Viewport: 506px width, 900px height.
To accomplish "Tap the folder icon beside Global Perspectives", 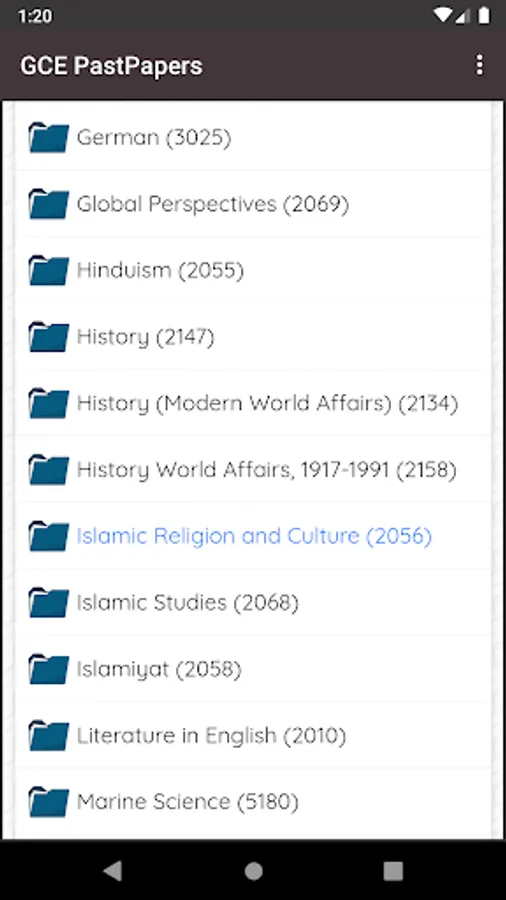I will (x=49, y=204).
